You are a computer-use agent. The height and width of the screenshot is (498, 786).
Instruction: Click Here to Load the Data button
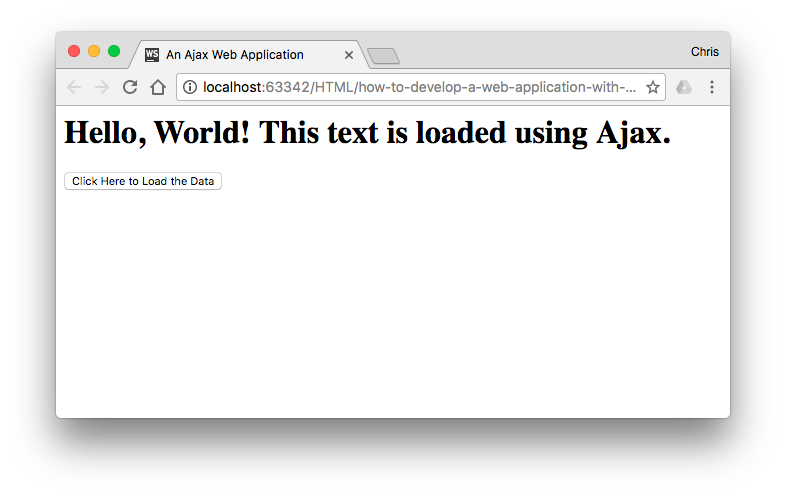(x=143, y=181)
